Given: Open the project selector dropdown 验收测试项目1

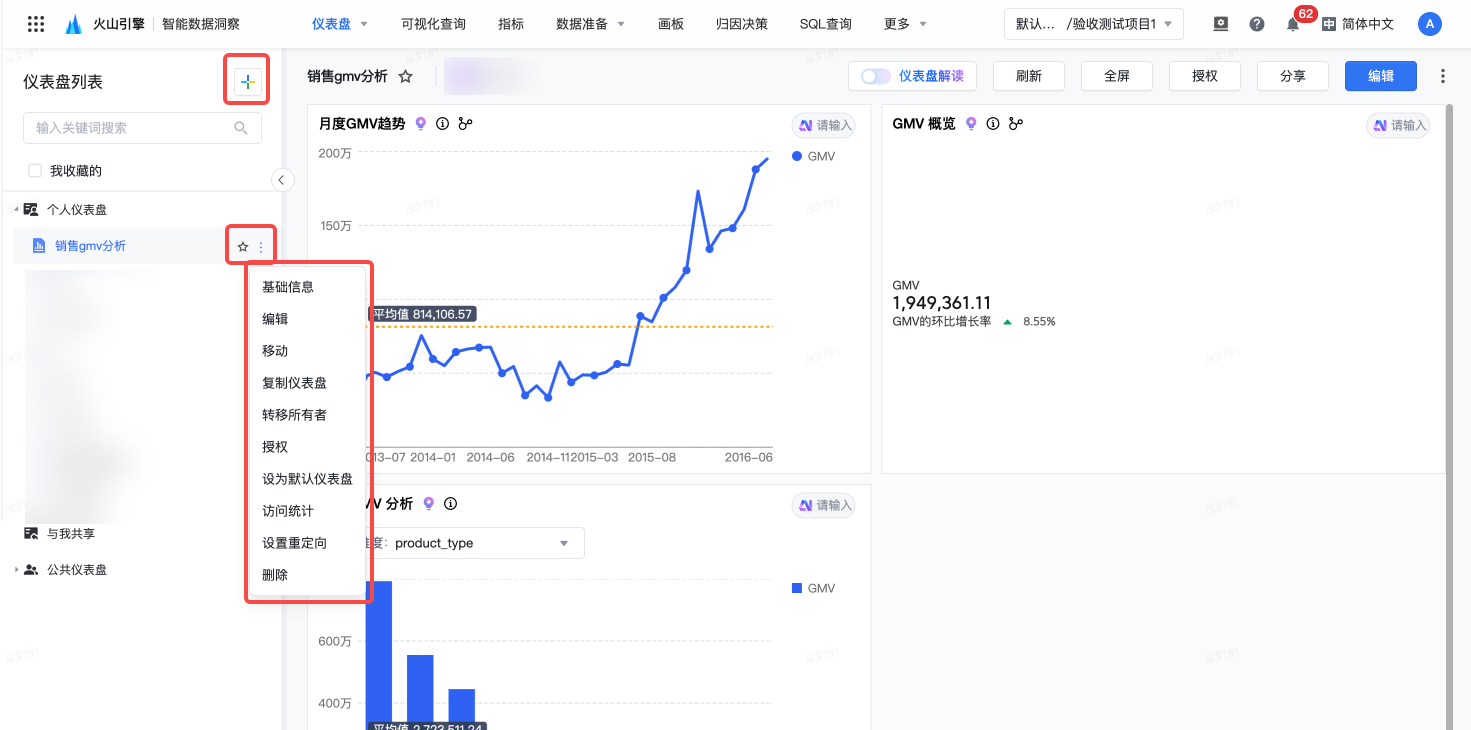Looking at the screenshot, I should click(x=1093, y=24).
